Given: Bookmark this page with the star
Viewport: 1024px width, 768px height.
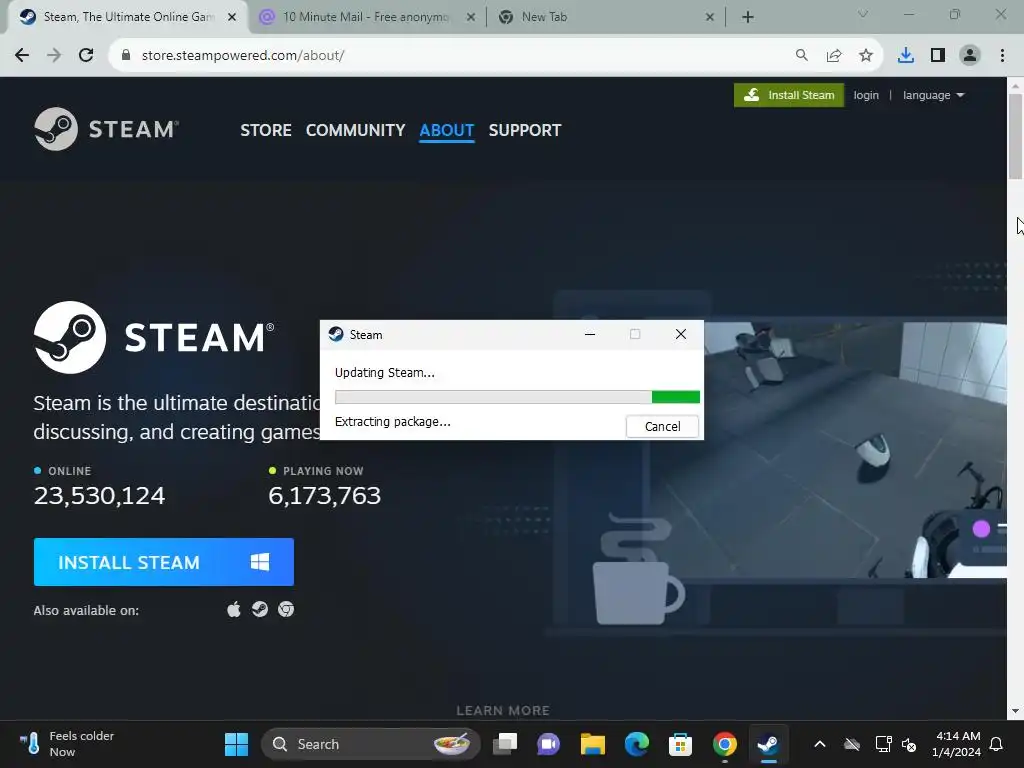Looking at the screenshot, I should [866, 56].
